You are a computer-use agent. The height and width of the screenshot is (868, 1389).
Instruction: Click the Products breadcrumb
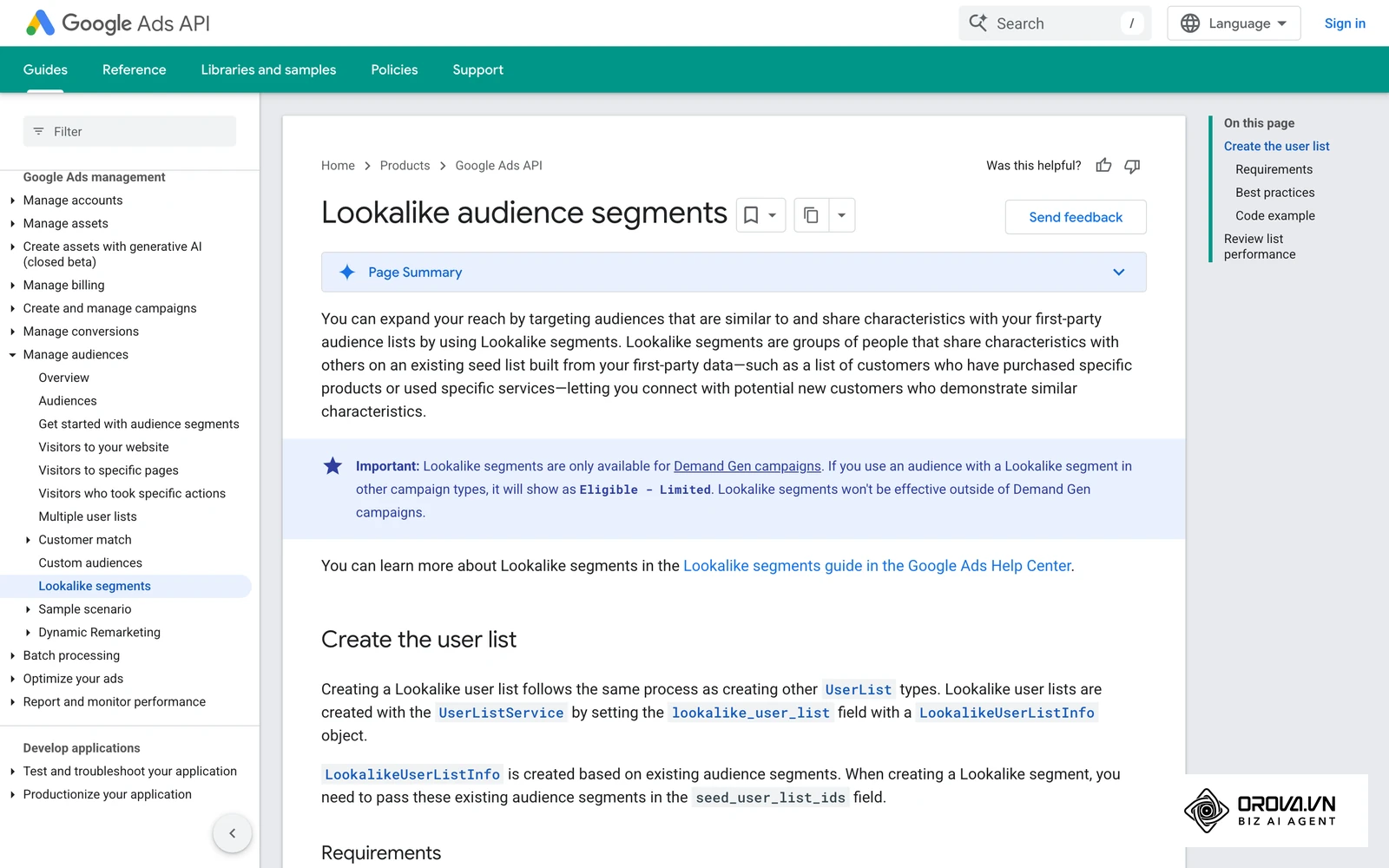[405, 166]
